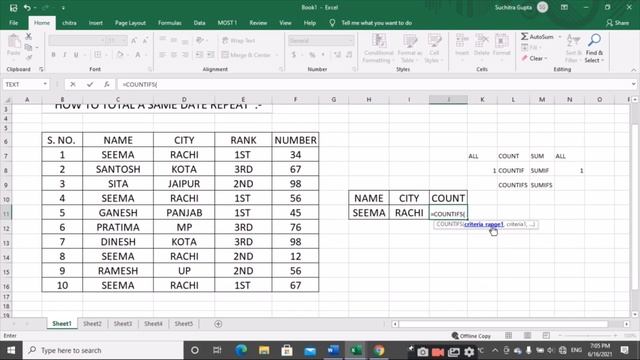Click the Undo arrow icon
640x360 pixels.
(27, 8)
